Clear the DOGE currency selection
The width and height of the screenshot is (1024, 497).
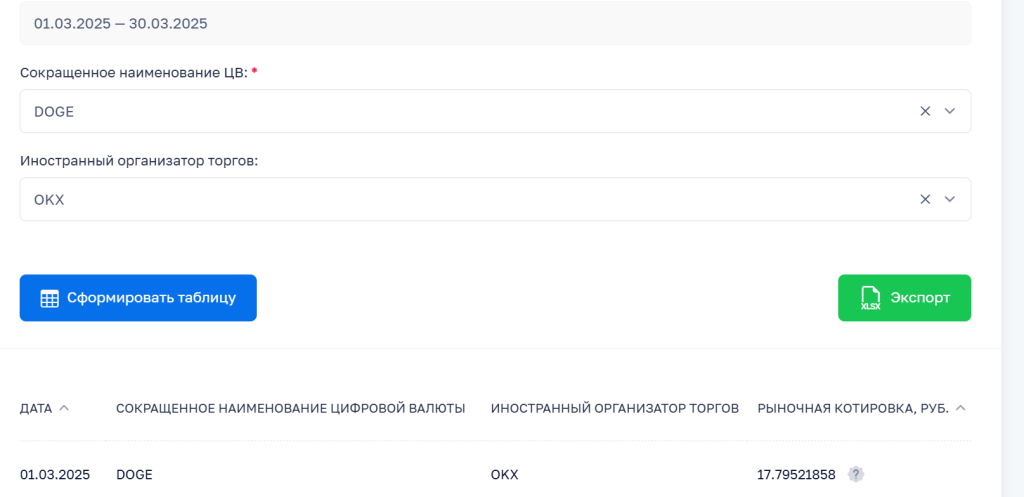925,112
